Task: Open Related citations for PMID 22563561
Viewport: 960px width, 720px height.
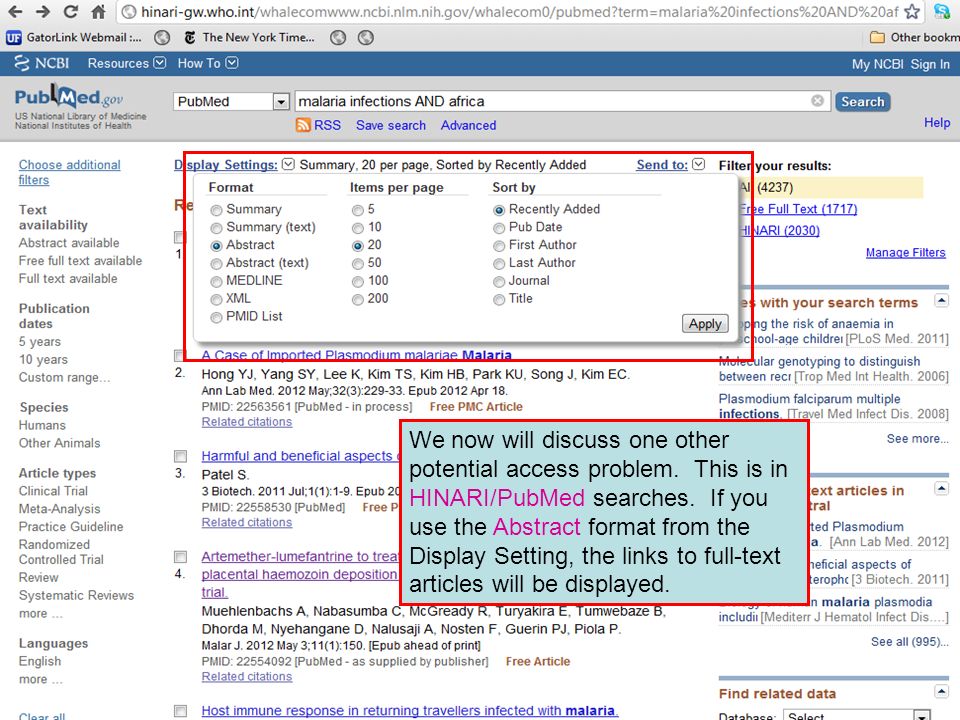Action: [x=247, y=422]
